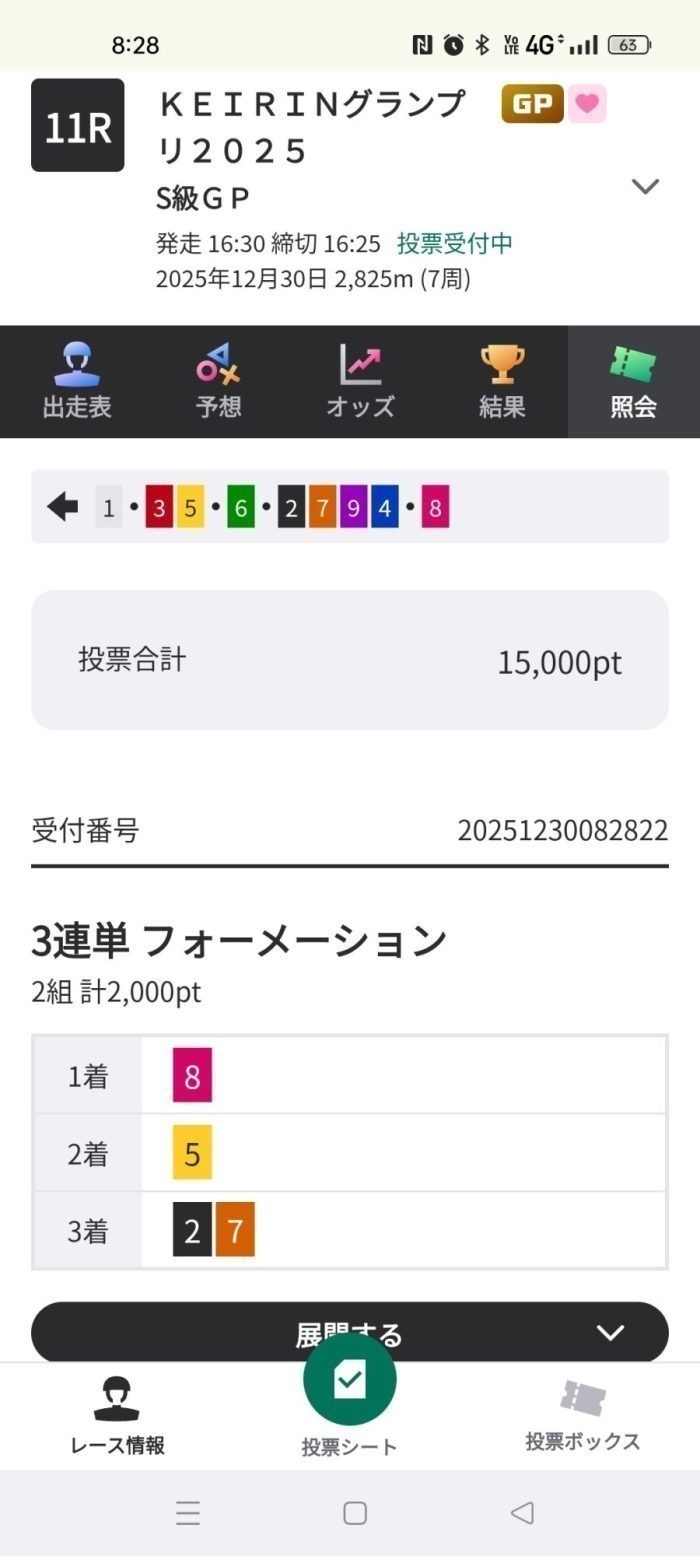
Task: Tap the Android home navigation button
Action: pos(355,1513)
